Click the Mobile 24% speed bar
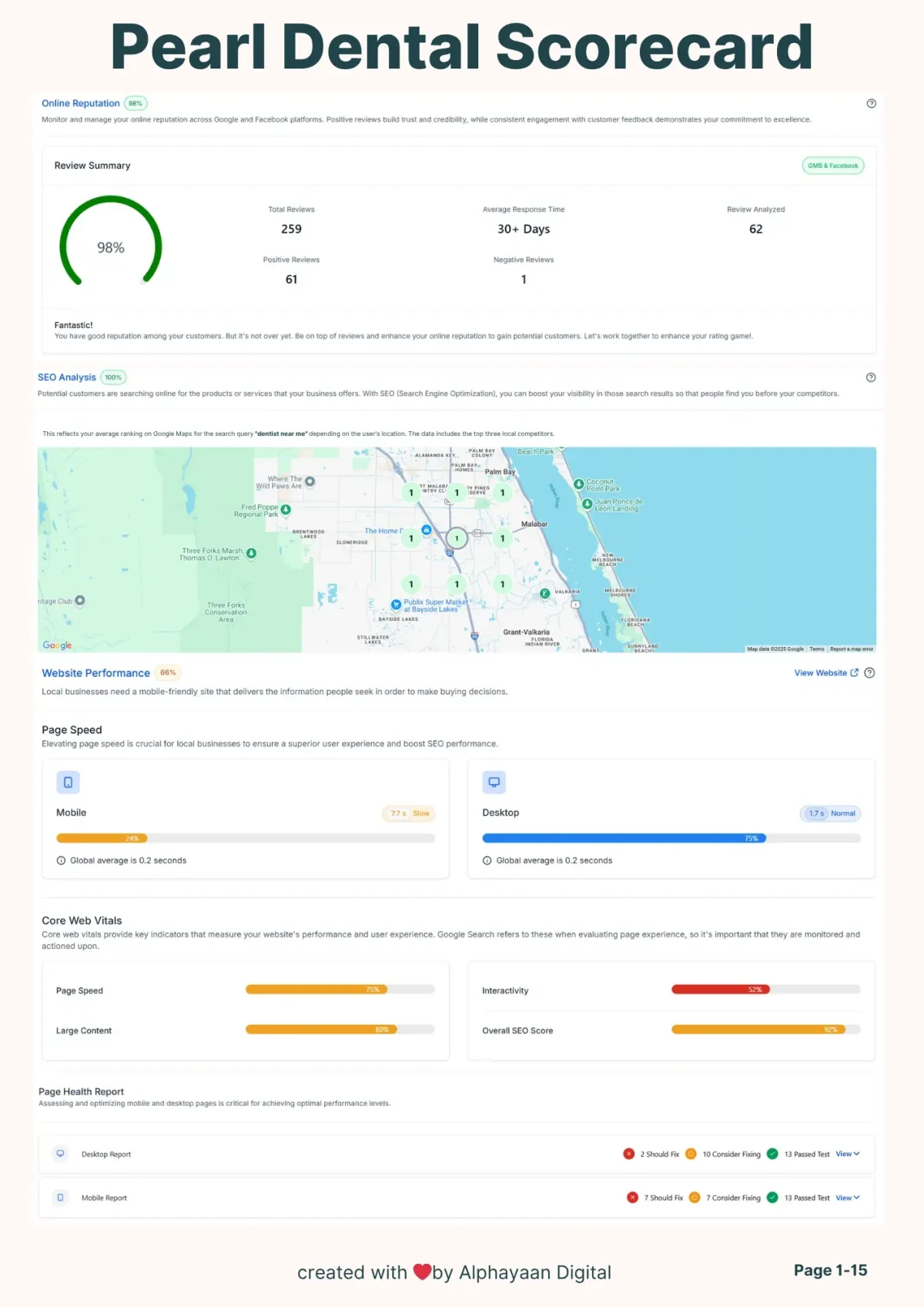Screen dimensions: 924x1307 point(246,838)
